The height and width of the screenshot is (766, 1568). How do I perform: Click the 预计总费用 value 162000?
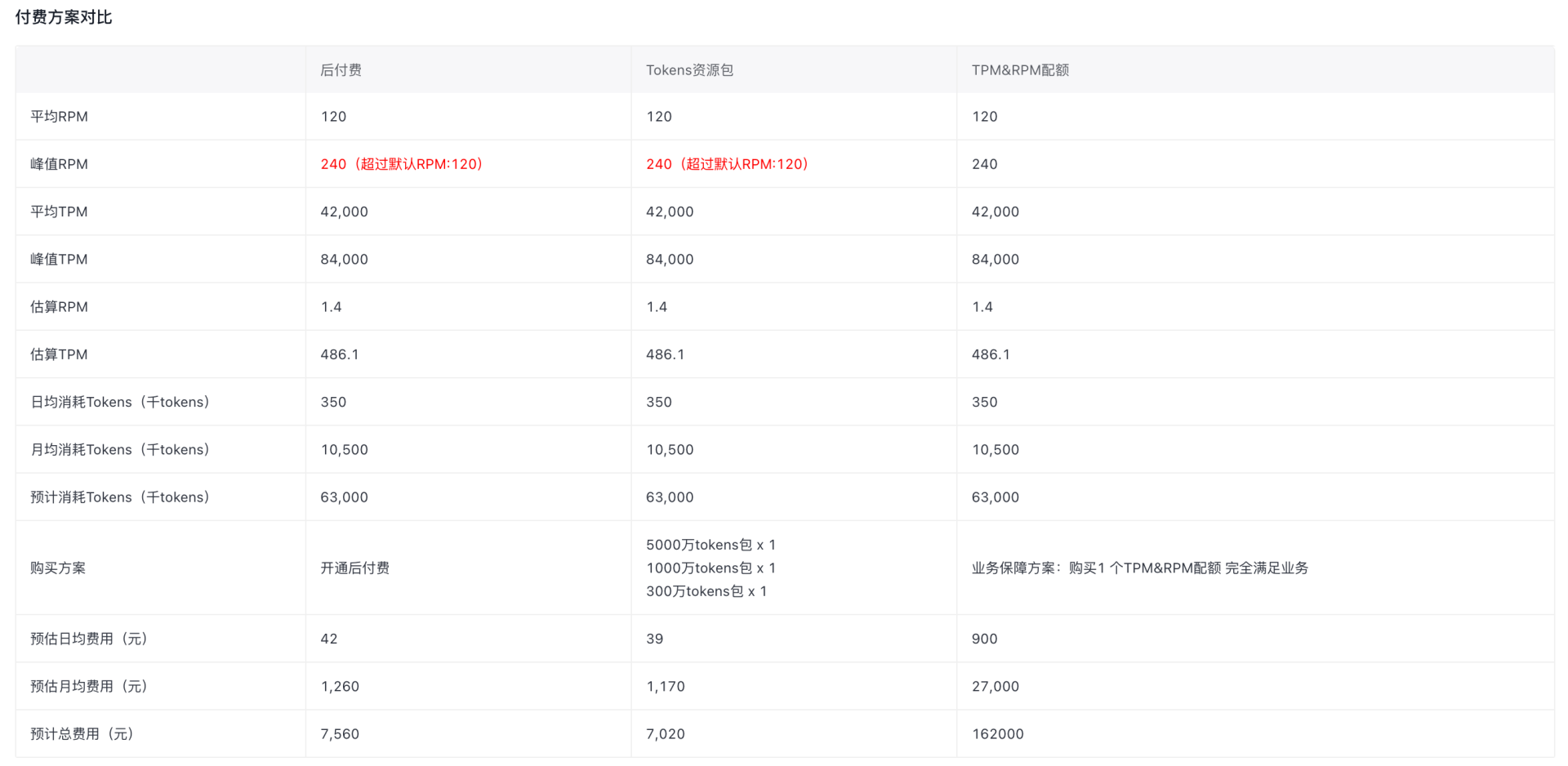pyautogui.click(x=997, y=734)
